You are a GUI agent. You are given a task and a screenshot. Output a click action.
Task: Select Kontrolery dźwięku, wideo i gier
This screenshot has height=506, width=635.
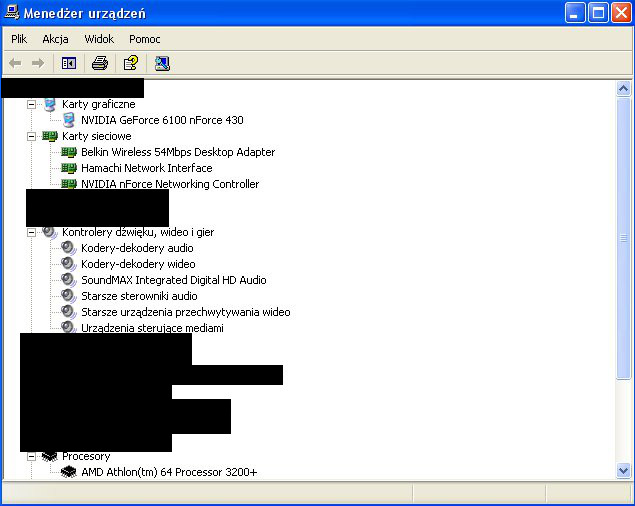click(138, 232)
